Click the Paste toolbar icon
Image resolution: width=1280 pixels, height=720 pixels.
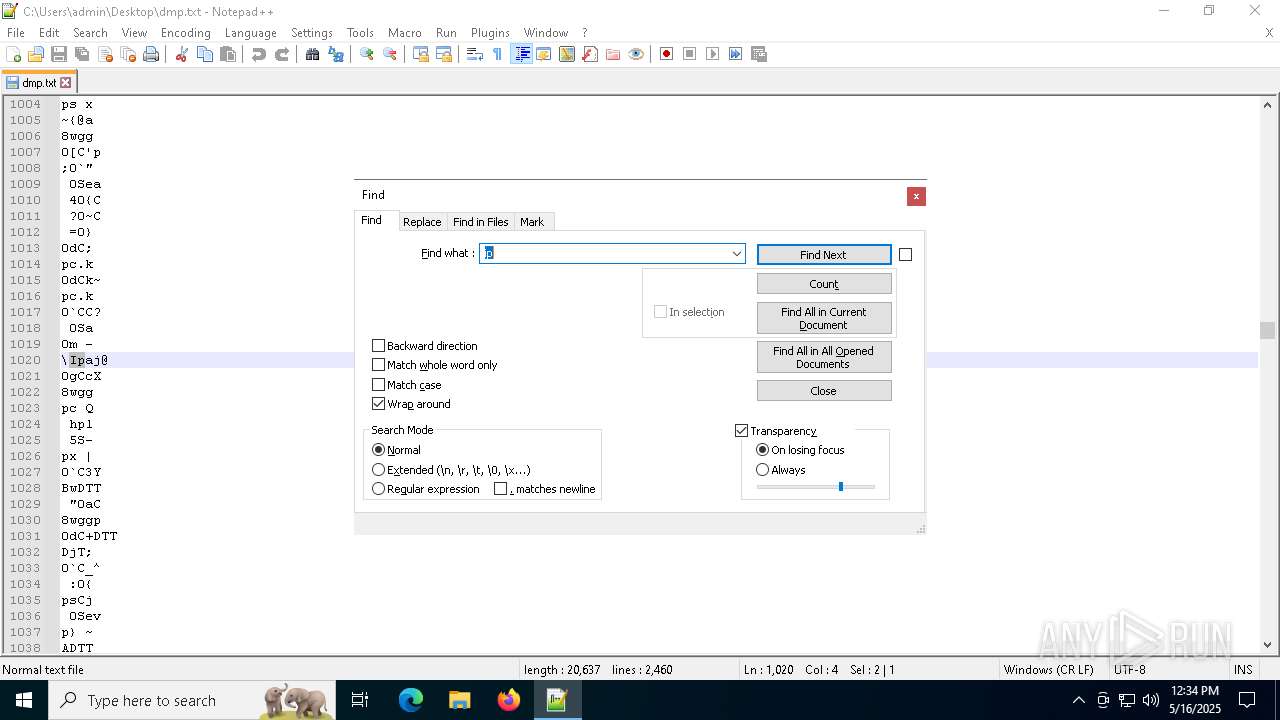pos(228,54)
